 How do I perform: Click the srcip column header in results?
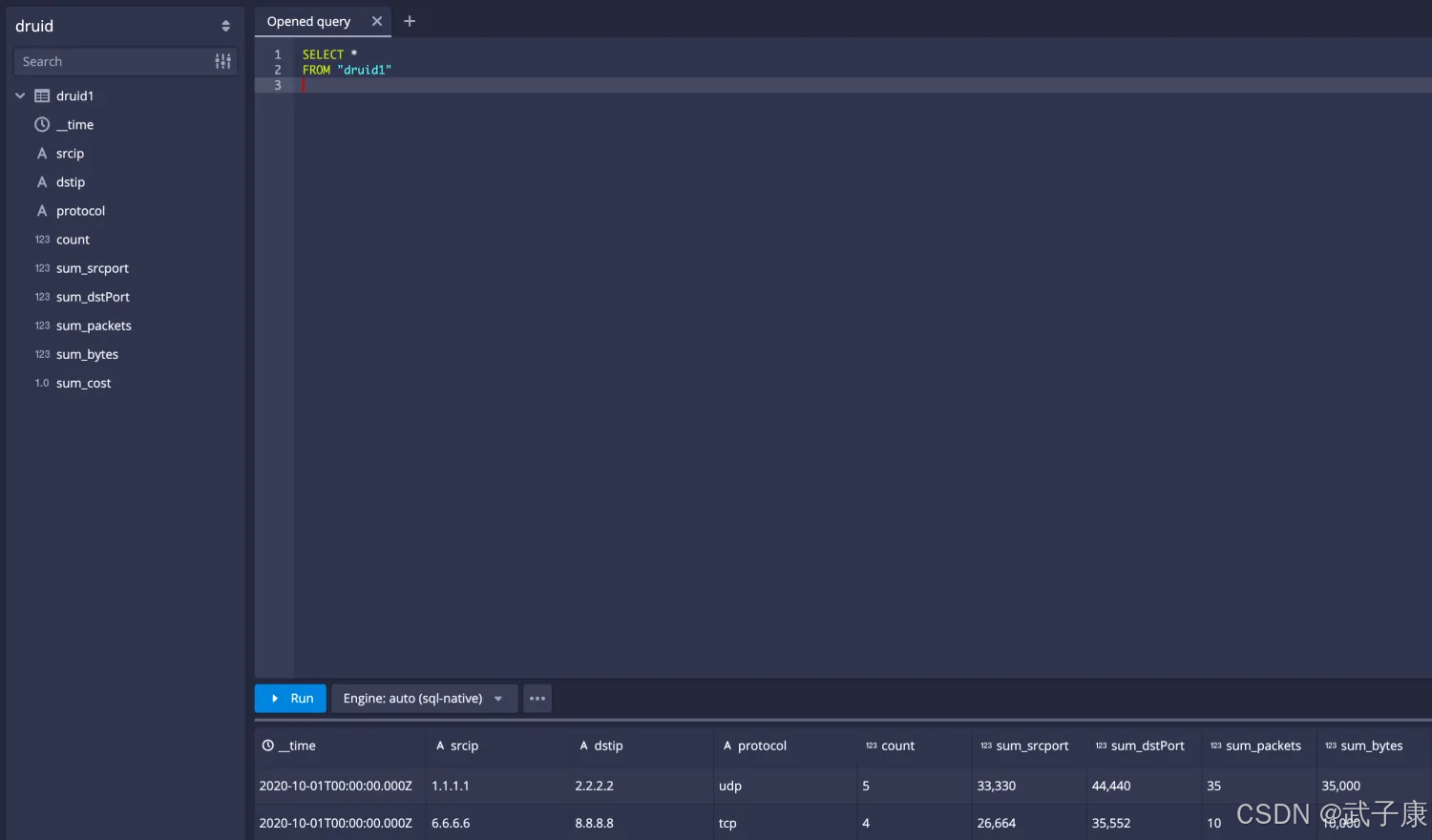464,745
